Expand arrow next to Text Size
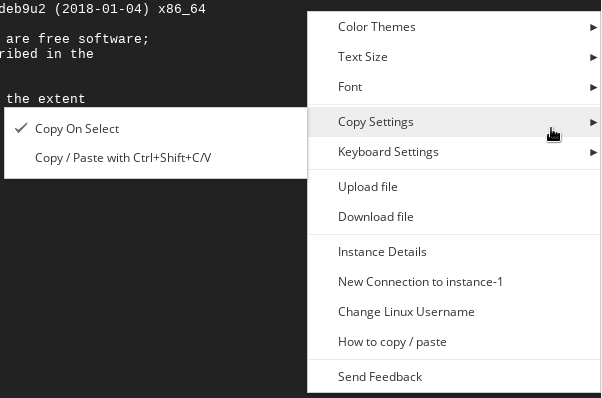Viewport: 602px width, 398px height. [593, 57]
